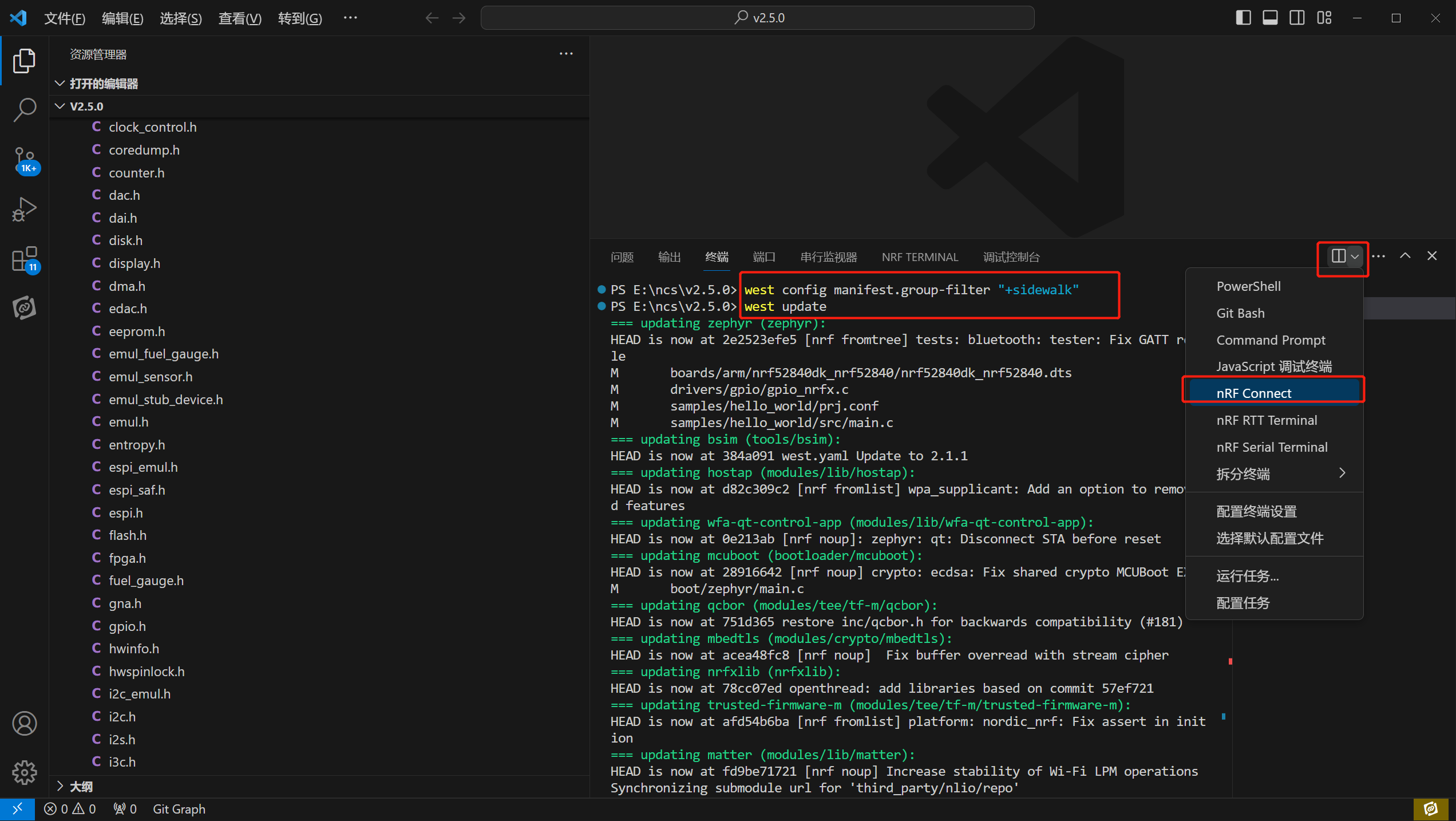Open the hidden menu bar ellipsis
1456x821 pixels.
(350, 18)
